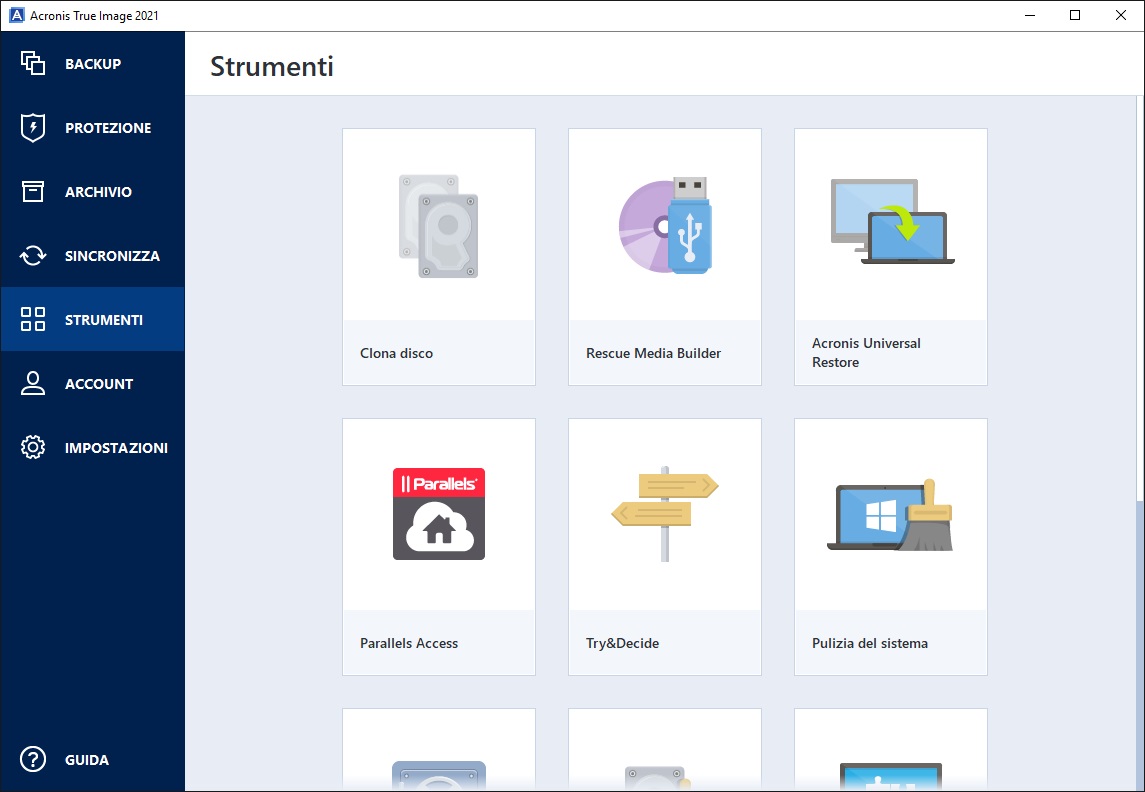Viewport: 1145px width, 792px height.
Task: Open Rescue Media Builder label
Action: (654, 353)
